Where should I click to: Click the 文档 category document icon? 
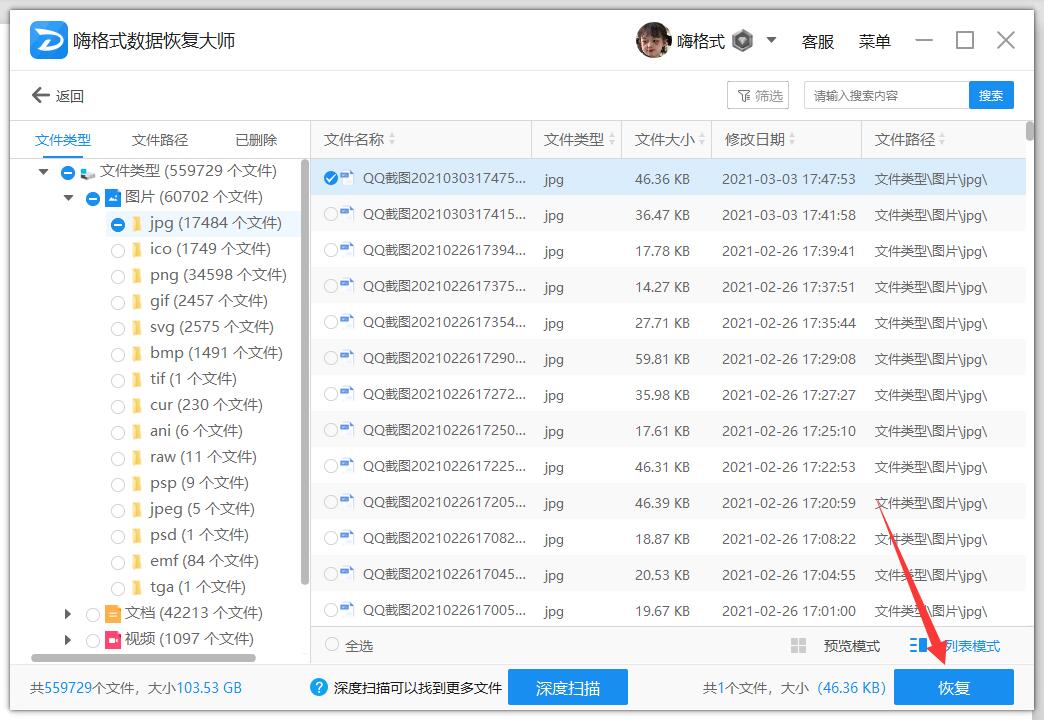[113, 613]
